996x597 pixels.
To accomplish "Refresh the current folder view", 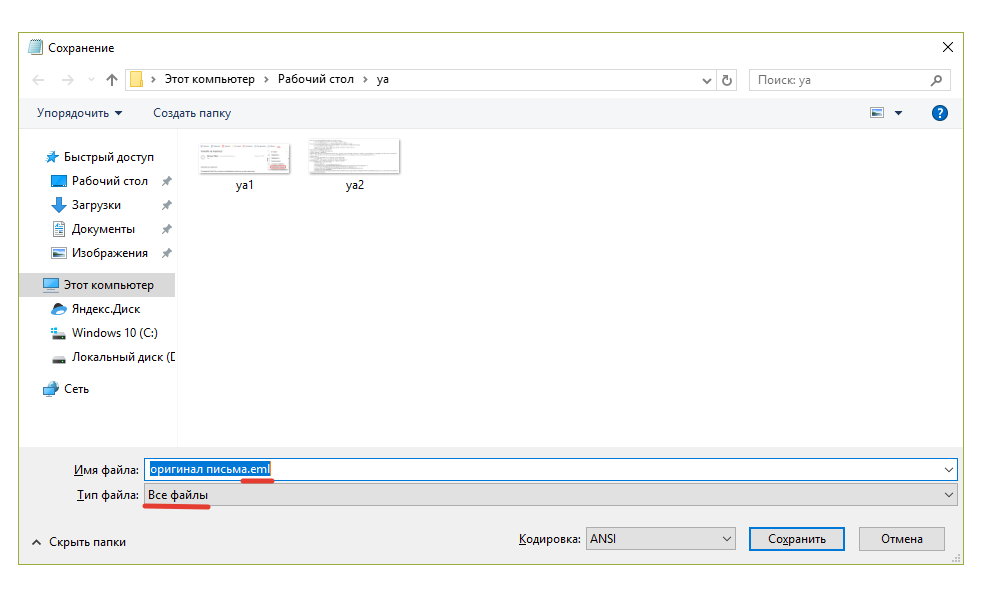I will tap(727, 80).
